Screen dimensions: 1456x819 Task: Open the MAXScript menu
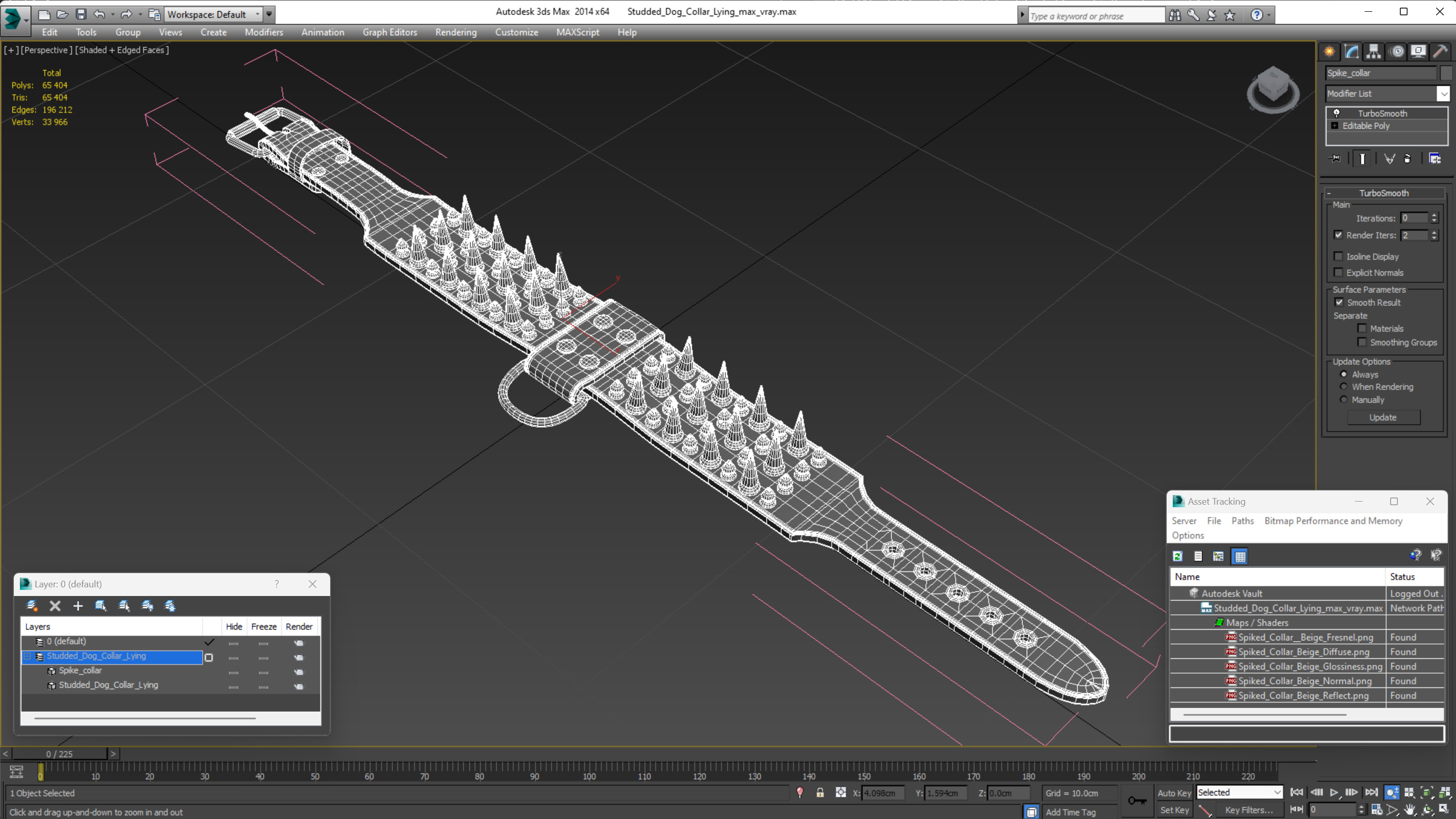point(577,32)
